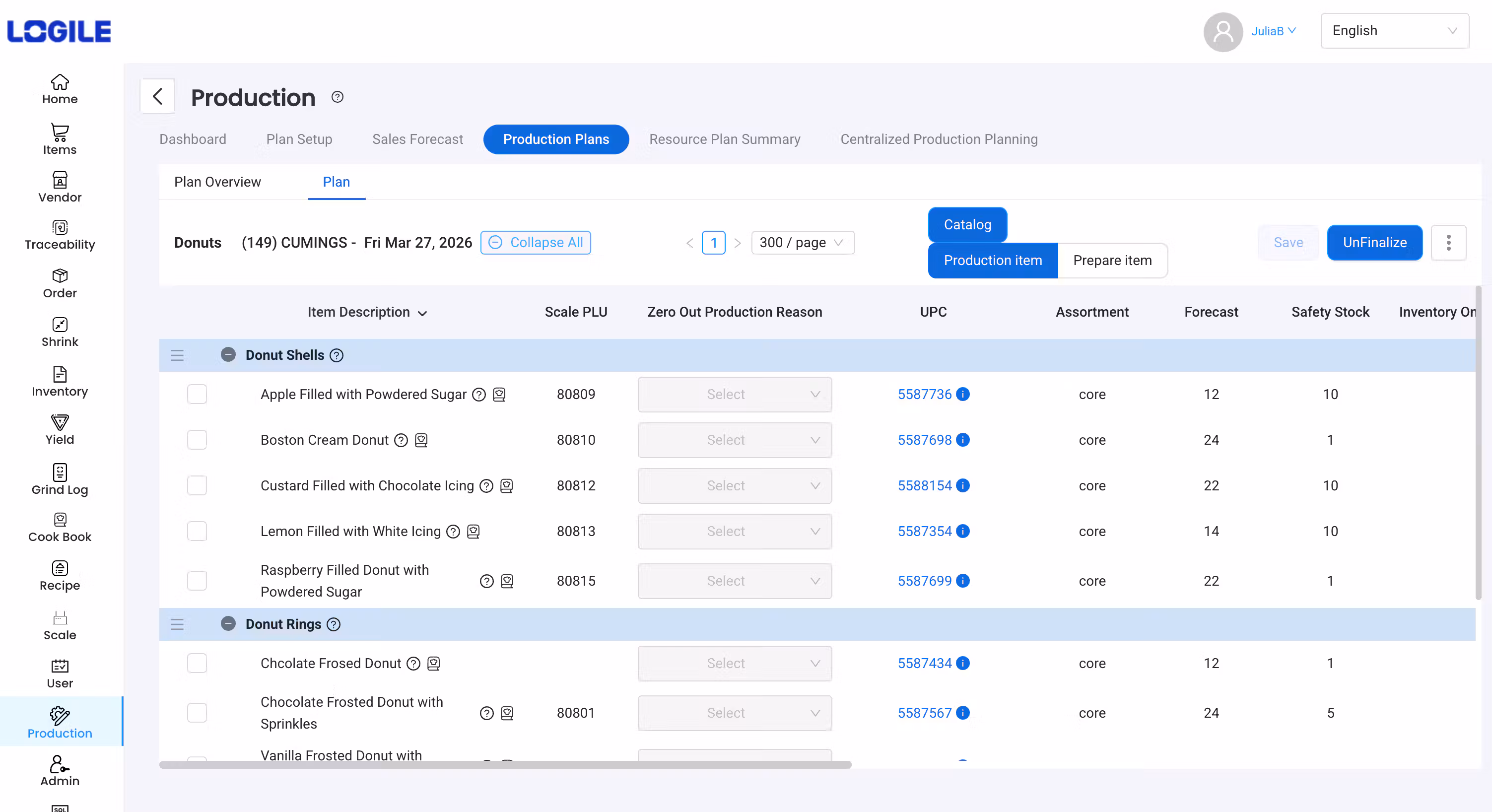
Task: Open the Recipe module
Action: coord(60,576)
